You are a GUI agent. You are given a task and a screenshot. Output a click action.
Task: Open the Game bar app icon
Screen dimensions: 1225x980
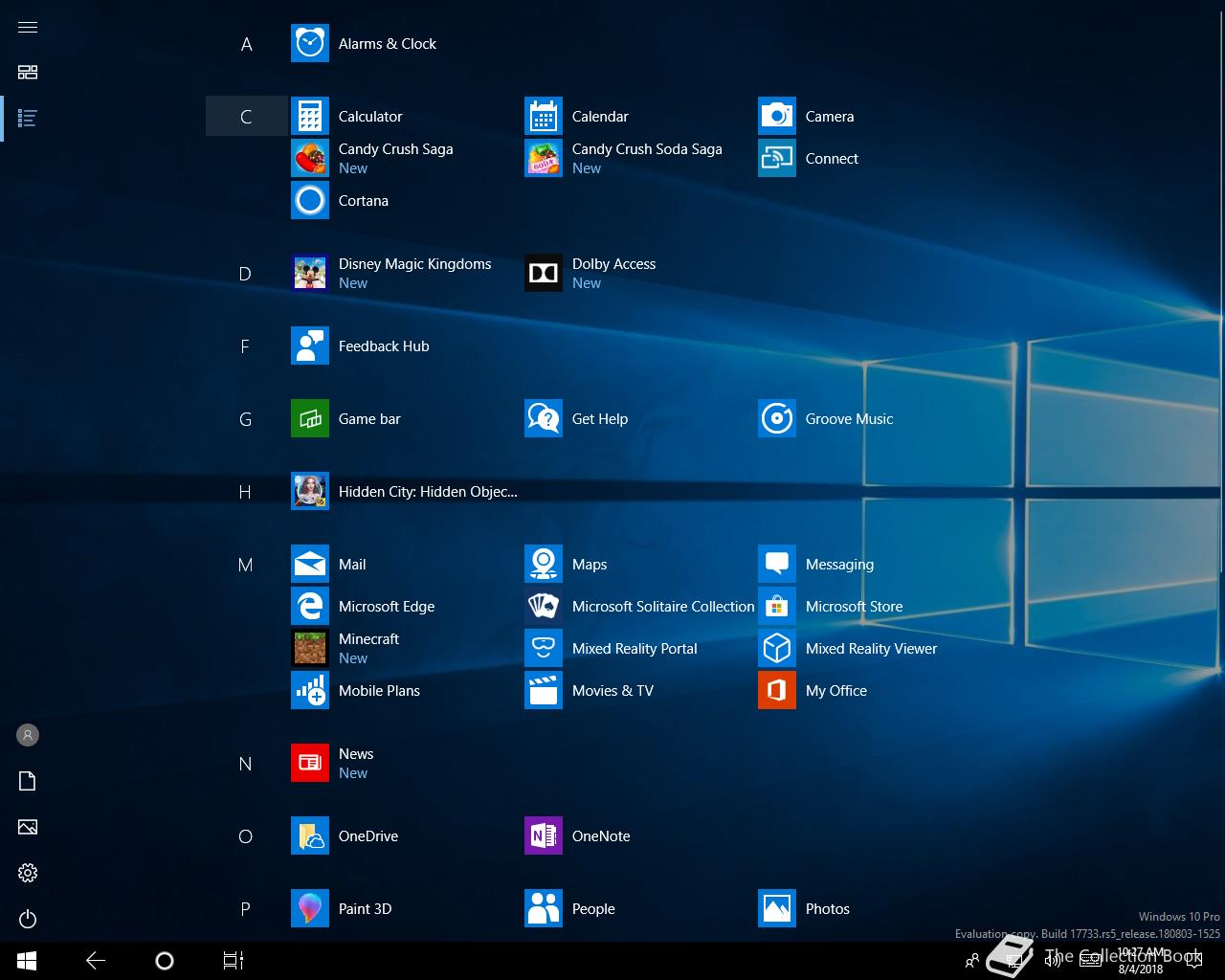coord(310,419)
